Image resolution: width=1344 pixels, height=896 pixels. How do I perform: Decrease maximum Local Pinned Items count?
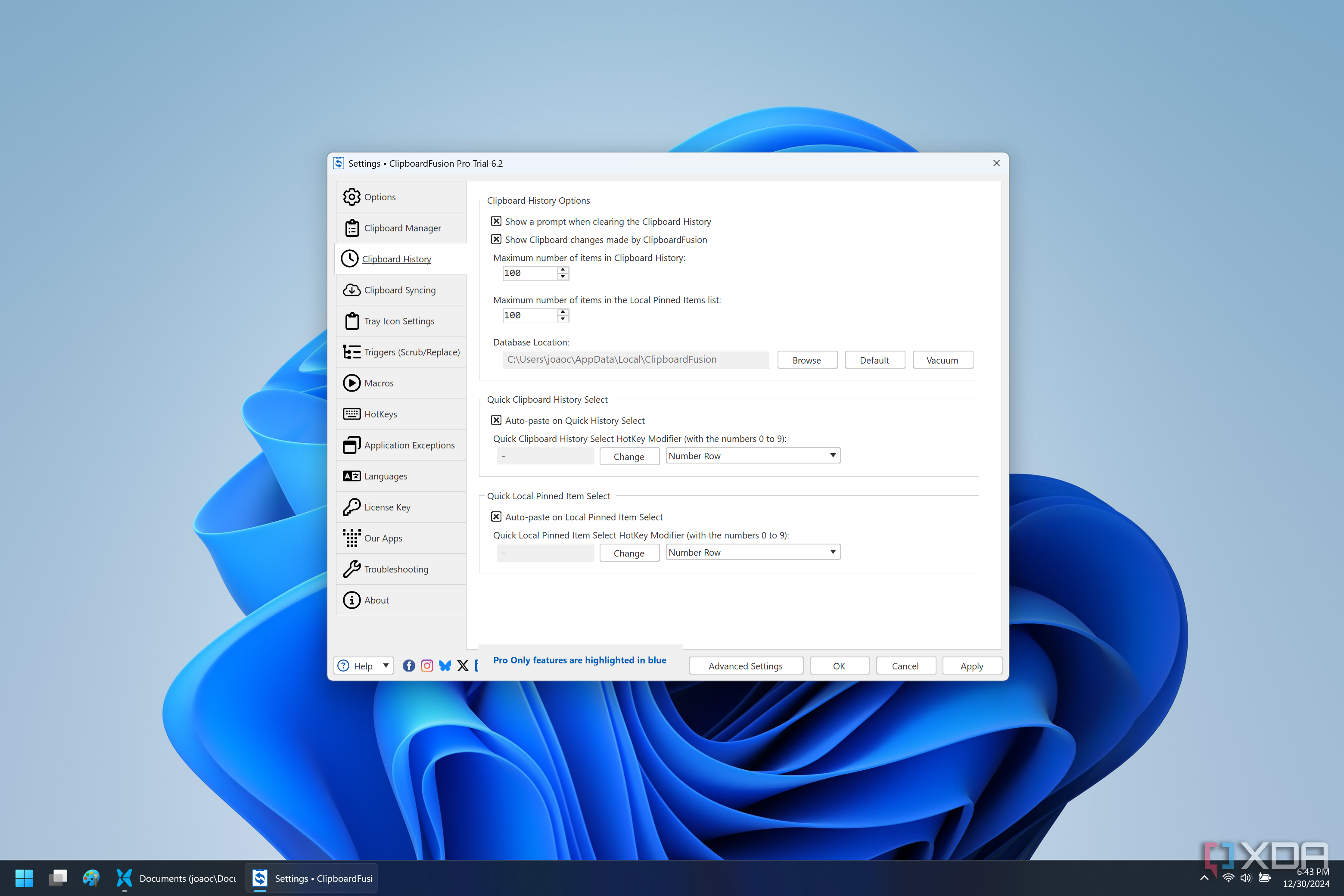[x=563, y=320]
